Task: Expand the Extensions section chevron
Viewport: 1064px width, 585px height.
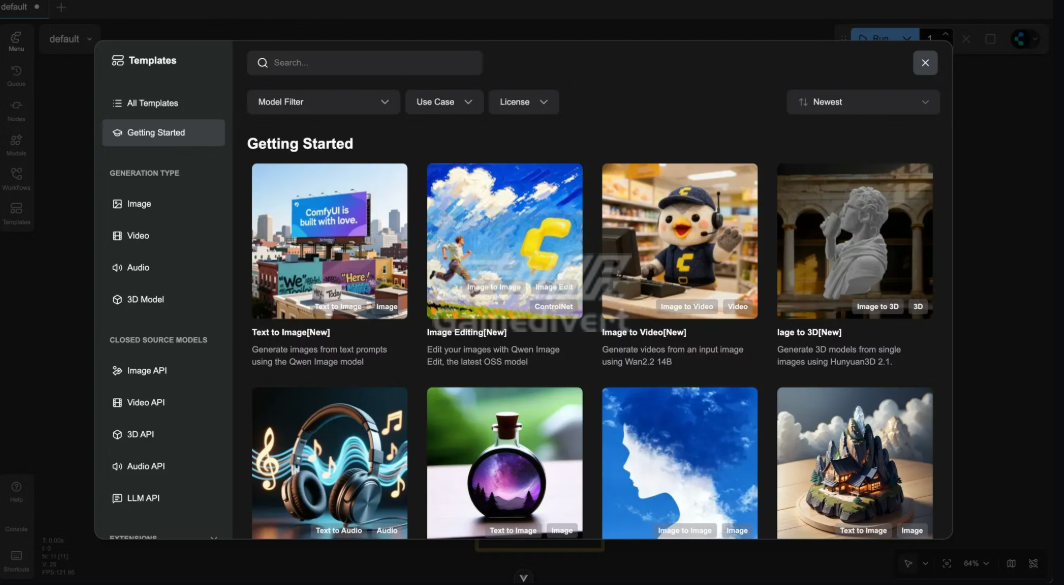Action: coord(214,537)
